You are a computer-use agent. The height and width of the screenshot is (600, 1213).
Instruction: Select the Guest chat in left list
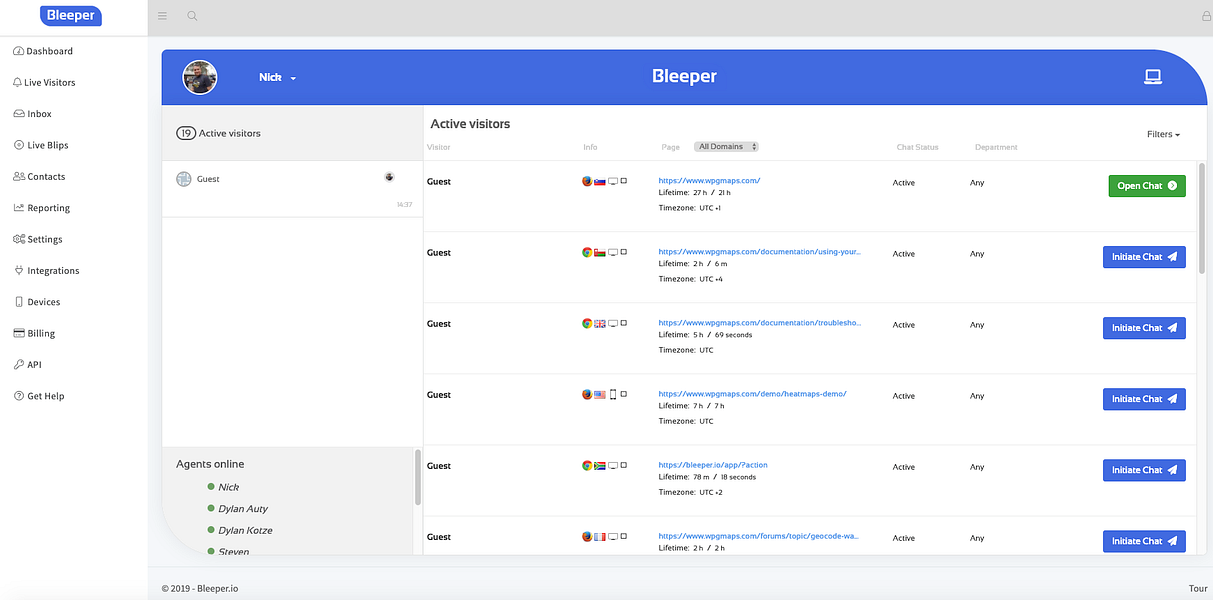pyautogui.click(x=292, y=190)
